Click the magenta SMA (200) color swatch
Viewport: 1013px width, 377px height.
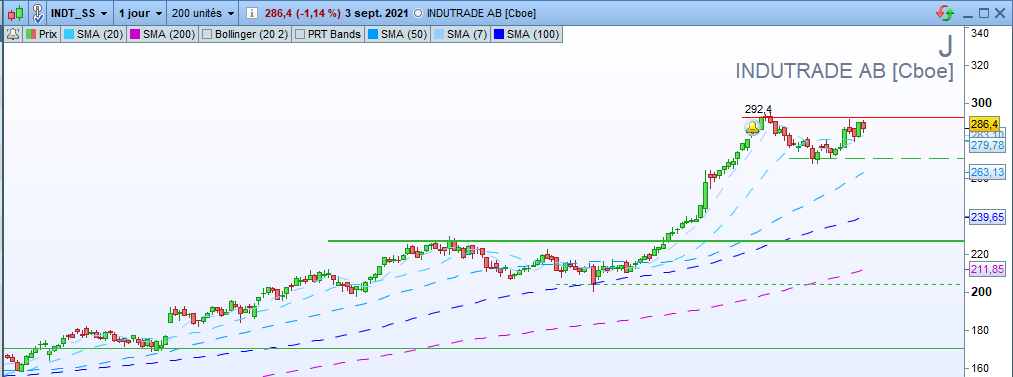(x=136, y=34)
